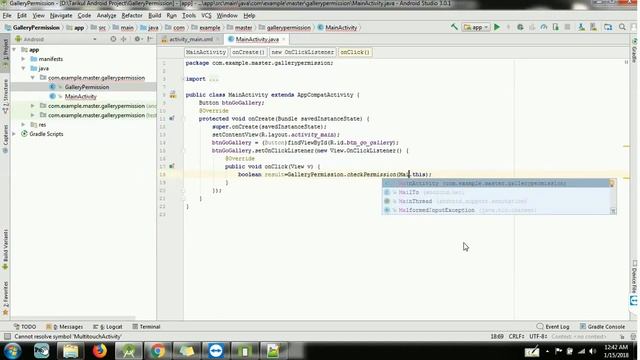
Task: Open the SDK Manager toolbar icon
Action: tap(593, 27)
